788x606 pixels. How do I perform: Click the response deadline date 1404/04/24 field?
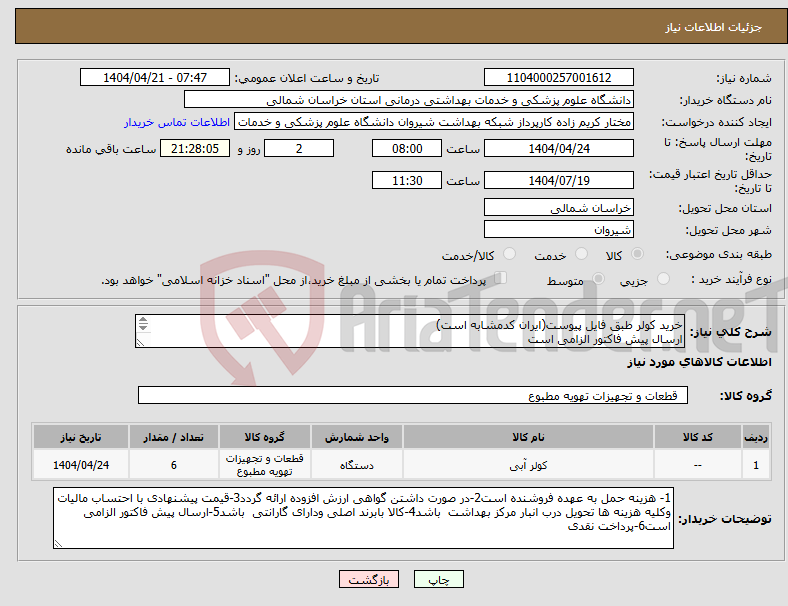point(559,148)
